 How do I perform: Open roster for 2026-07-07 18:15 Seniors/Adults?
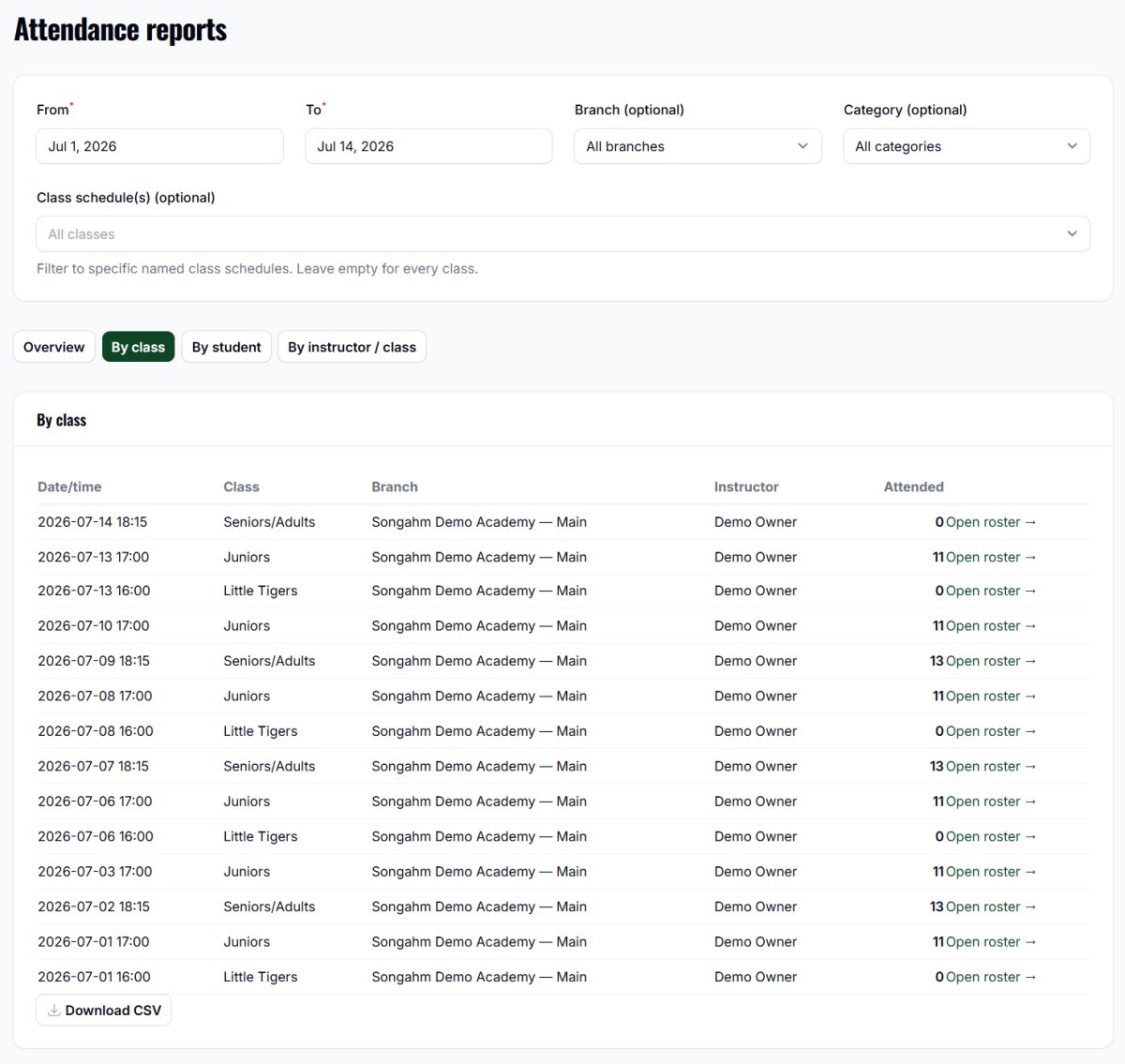991,766
